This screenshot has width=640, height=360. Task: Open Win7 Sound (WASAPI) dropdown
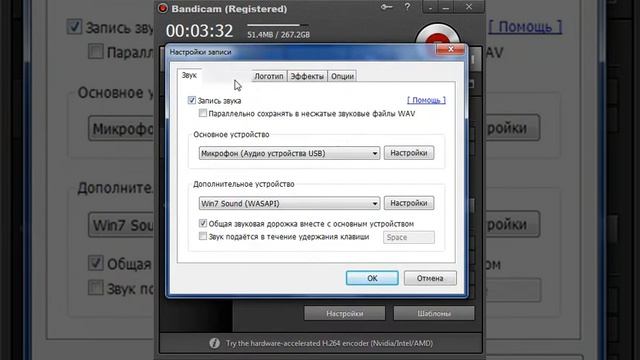pyautogui.click(x=289, y=203)
